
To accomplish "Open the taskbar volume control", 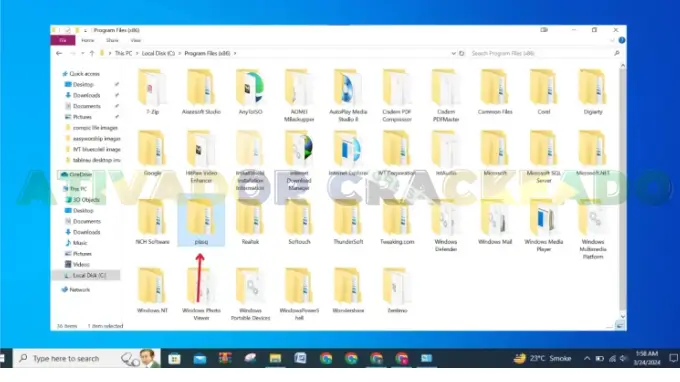I will [624, 359].
